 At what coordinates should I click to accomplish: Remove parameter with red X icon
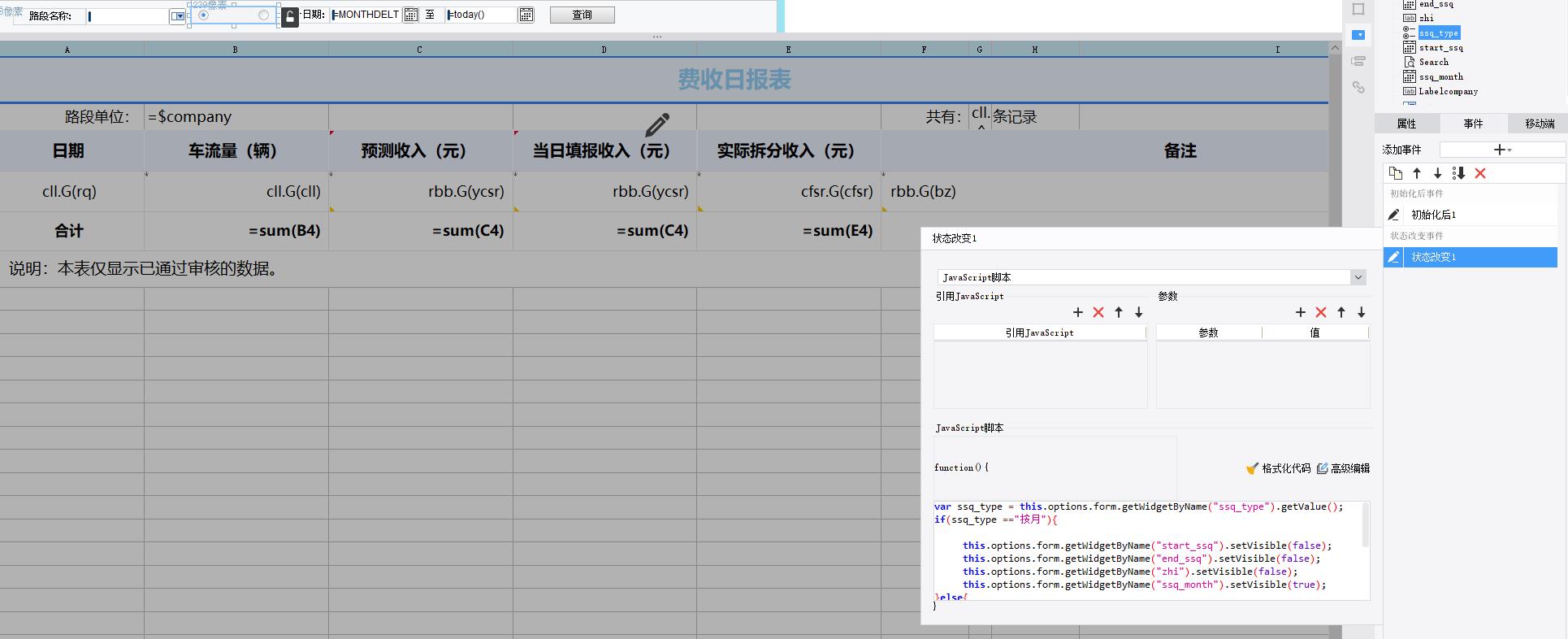coord(1321,312)
